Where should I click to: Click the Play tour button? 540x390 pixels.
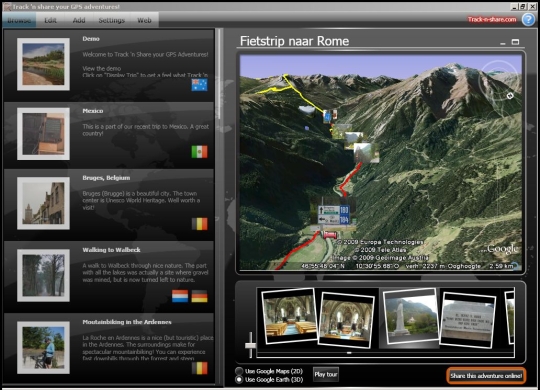(326, 374)
